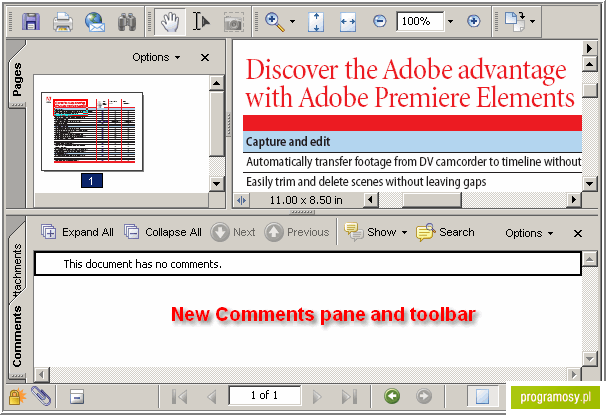Close the Comments pane
This screenshot has height=415, width=606.
click(x=578, y=233)
